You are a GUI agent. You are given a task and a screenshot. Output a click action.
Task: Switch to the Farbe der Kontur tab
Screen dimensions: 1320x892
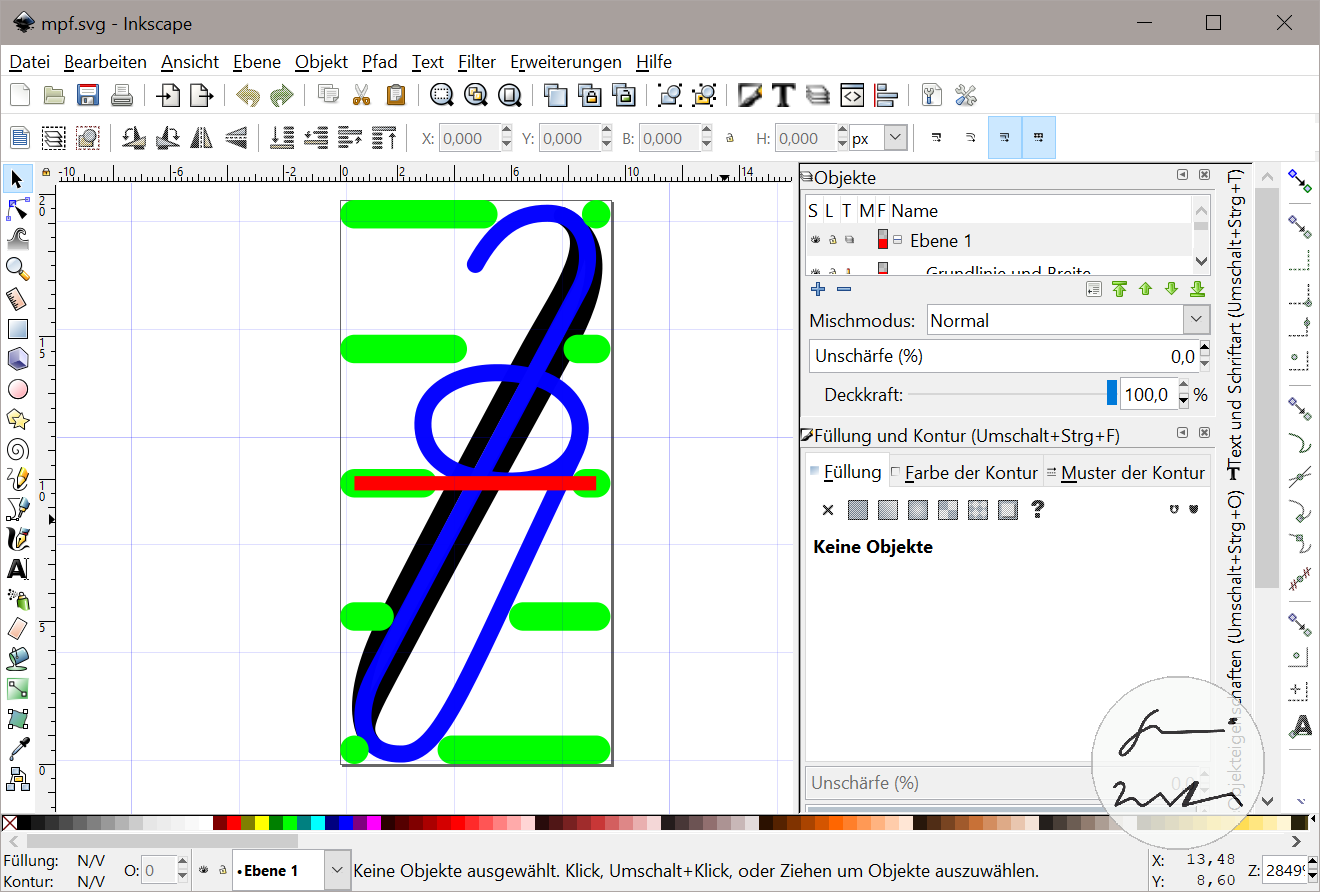tap(966, 471)
